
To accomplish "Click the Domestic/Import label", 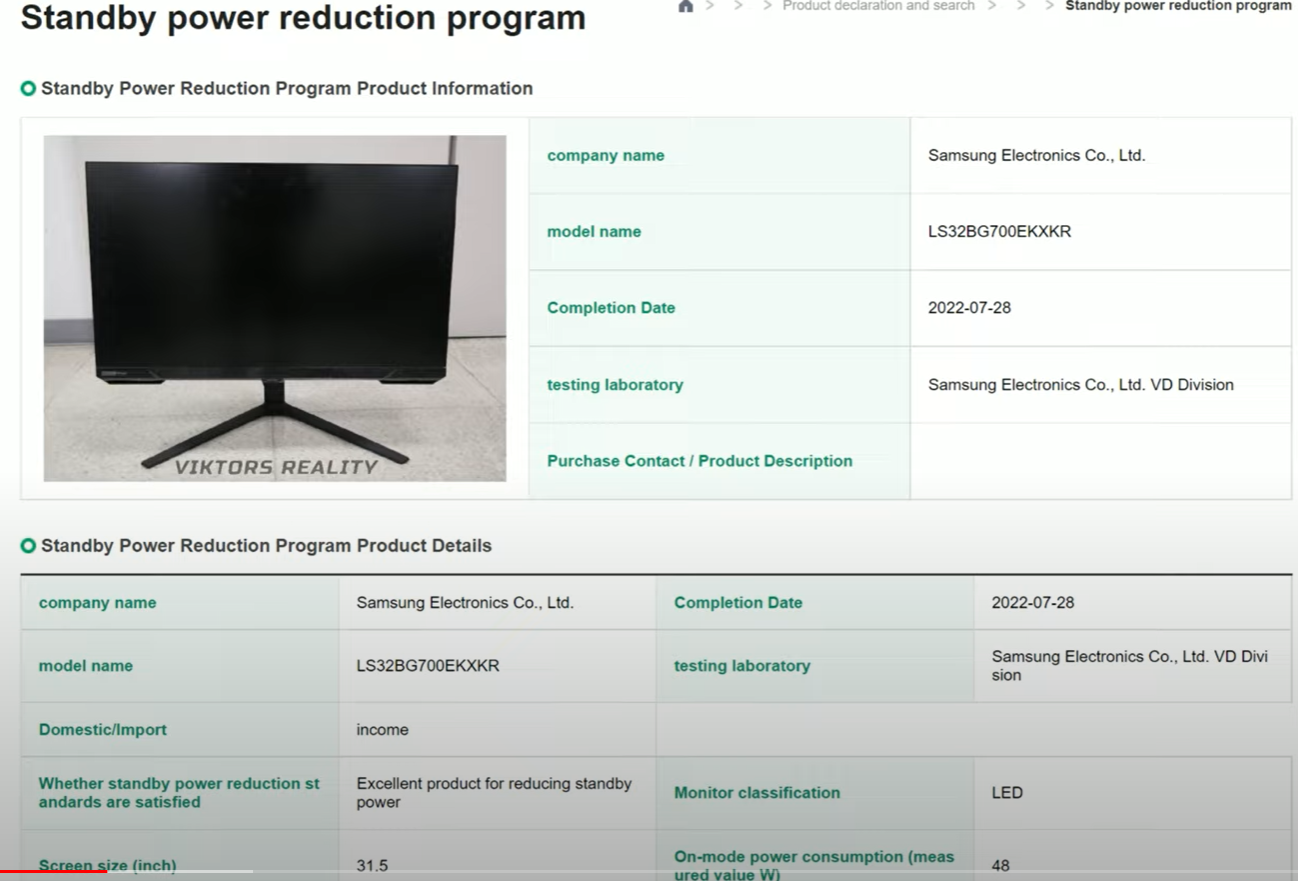I will point(103,730).
